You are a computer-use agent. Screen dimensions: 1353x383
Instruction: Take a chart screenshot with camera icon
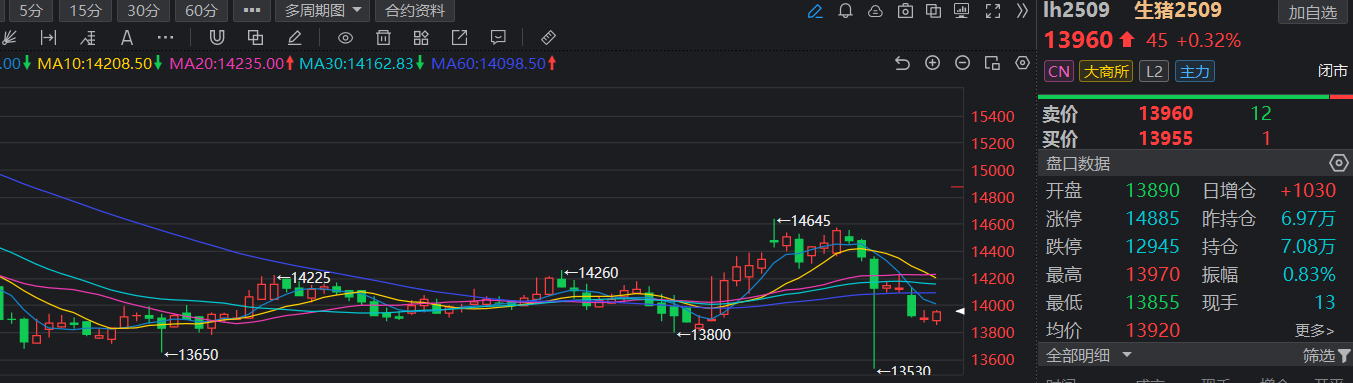pos(905,11)
